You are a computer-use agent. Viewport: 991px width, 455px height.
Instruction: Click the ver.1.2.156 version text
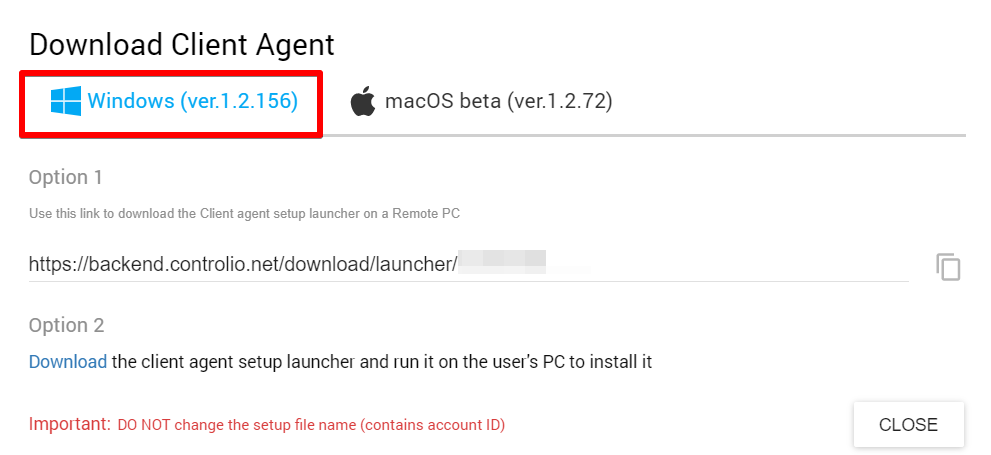click(239, 101)
